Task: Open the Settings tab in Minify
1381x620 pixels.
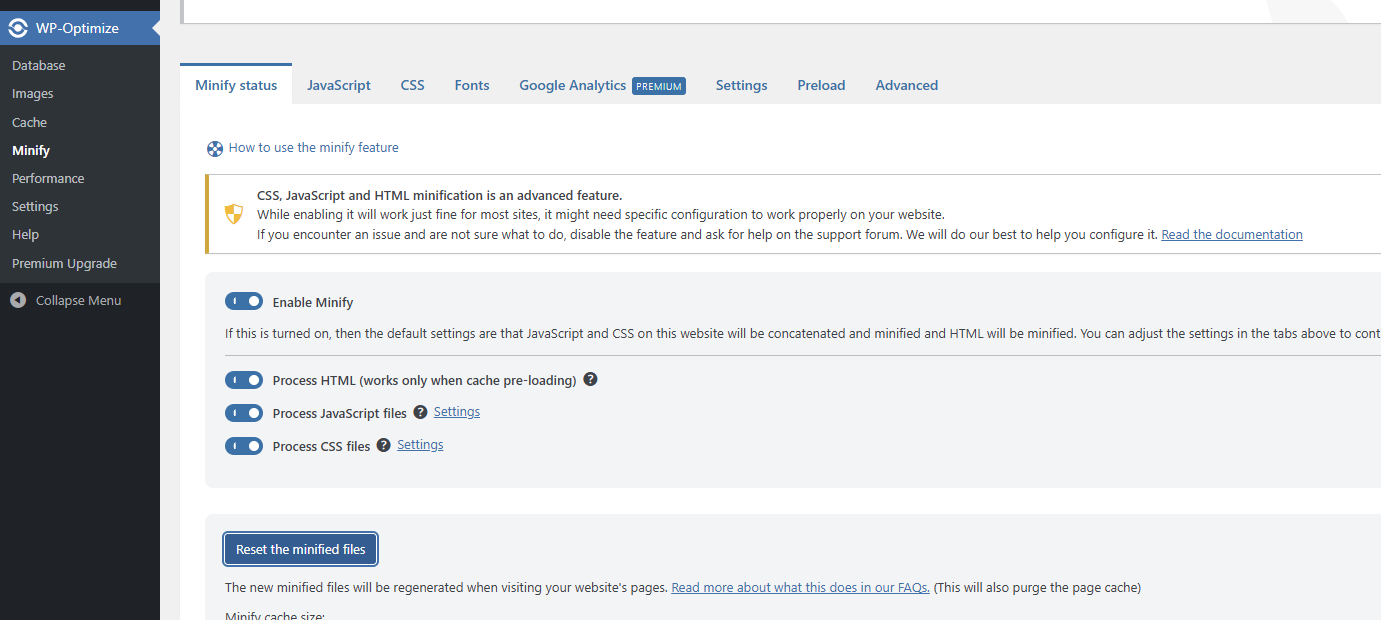Action: pyautogui.click(x=741, y=85)
